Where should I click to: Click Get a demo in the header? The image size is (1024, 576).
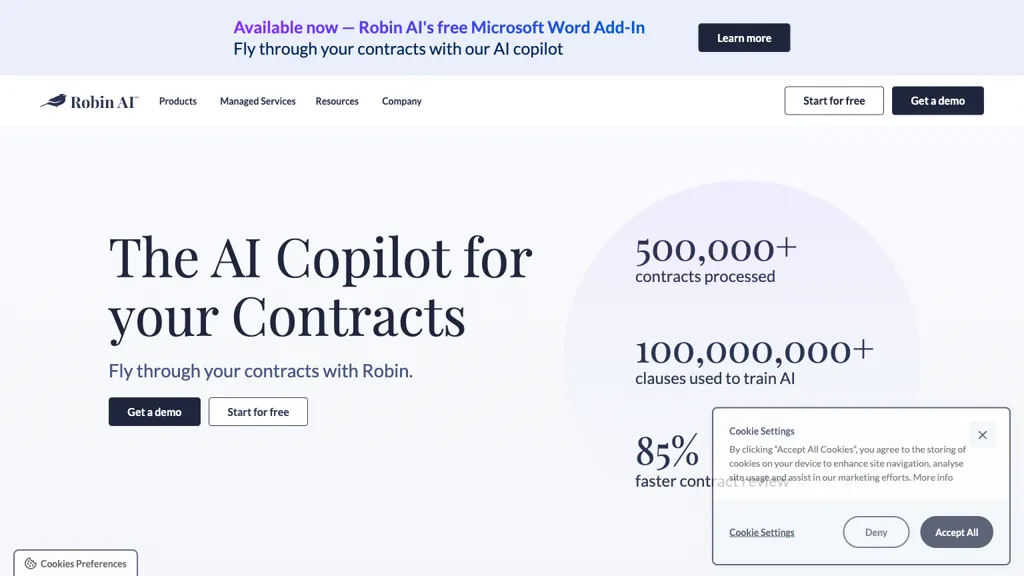(x=937, y=100)
